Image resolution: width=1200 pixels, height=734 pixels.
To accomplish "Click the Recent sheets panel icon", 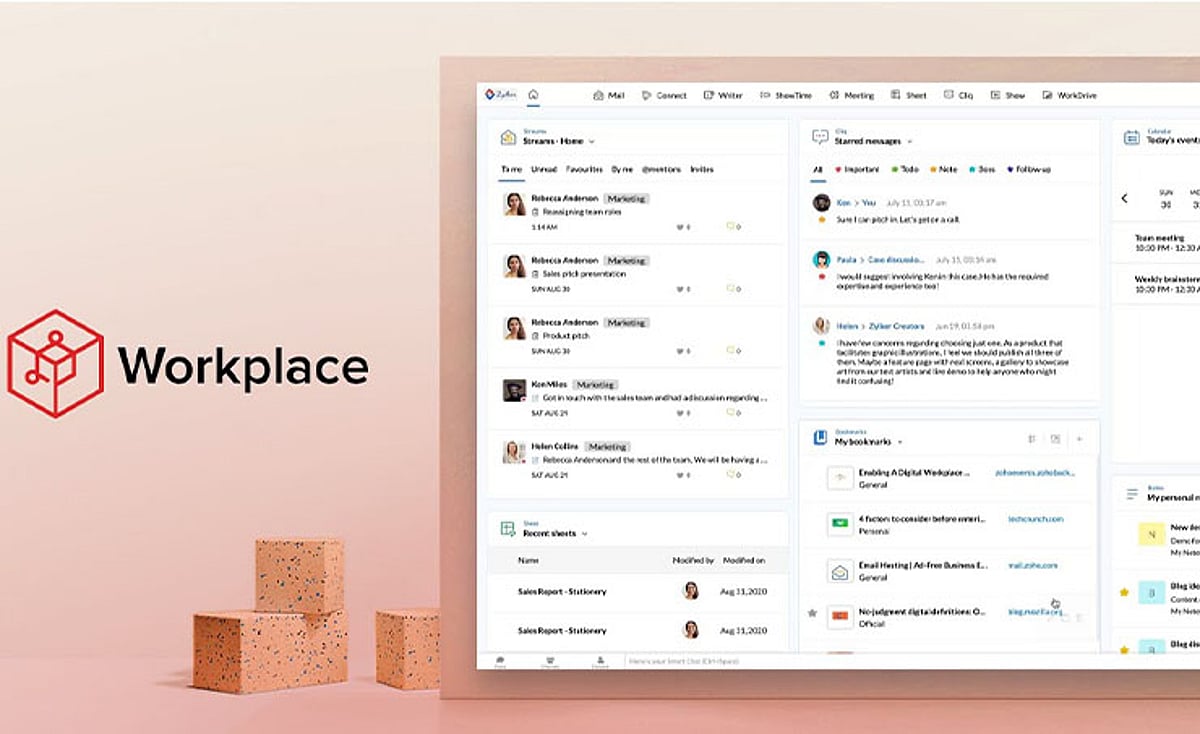I will pos(508,529).
